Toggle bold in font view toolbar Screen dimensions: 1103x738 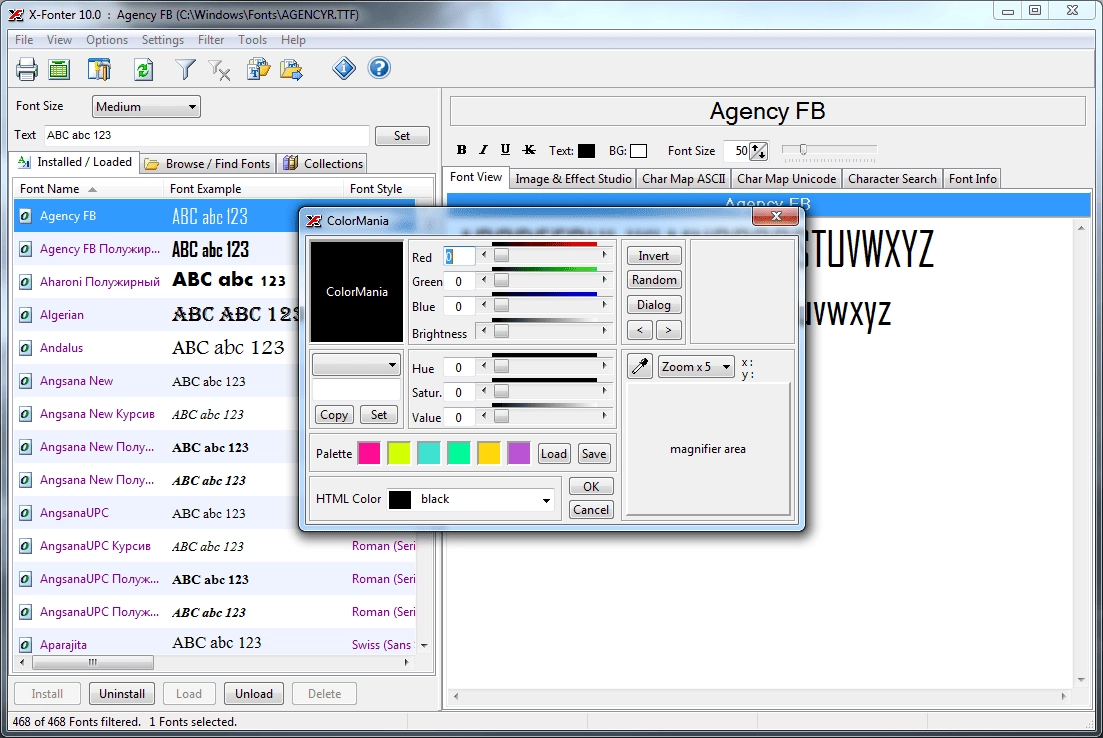coord(461,150)
